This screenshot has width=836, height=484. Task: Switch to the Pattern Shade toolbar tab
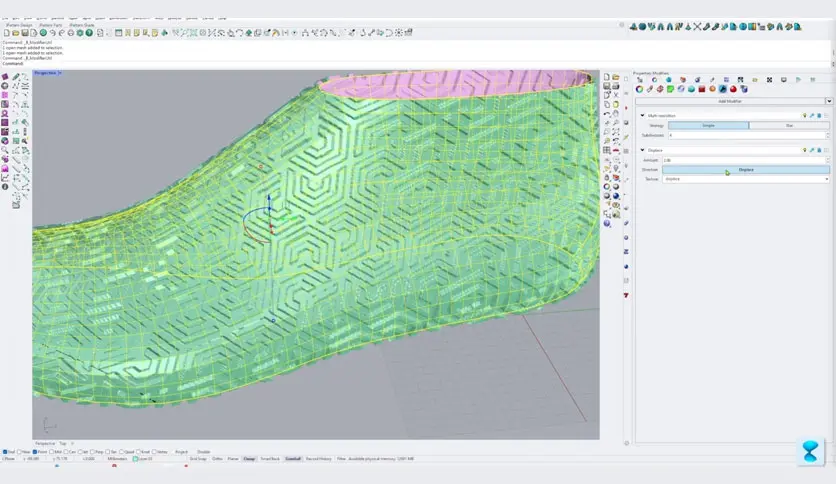tap(82, 25)
